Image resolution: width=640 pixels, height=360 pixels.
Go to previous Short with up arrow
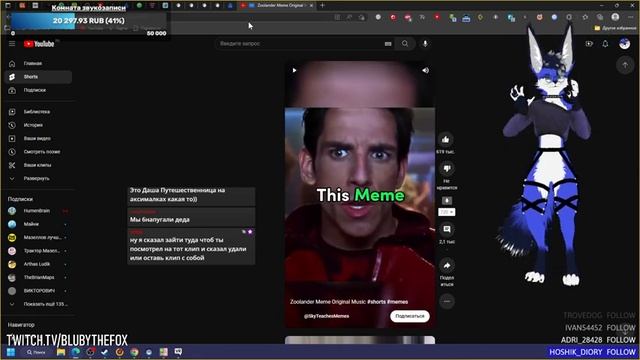point(625,65)
